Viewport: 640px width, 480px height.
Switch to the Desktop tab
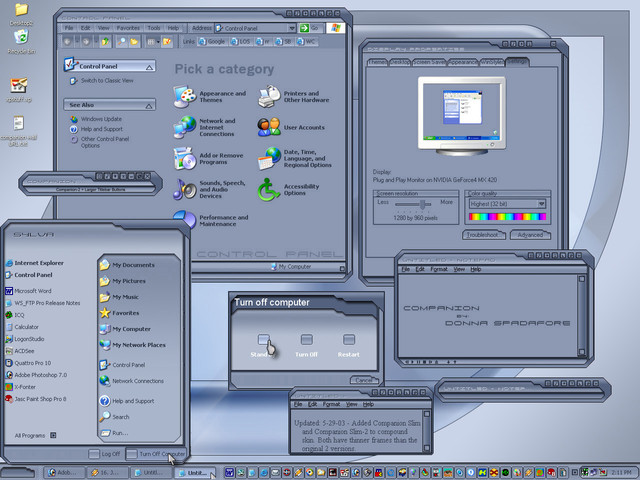click(x=400, y=62)
